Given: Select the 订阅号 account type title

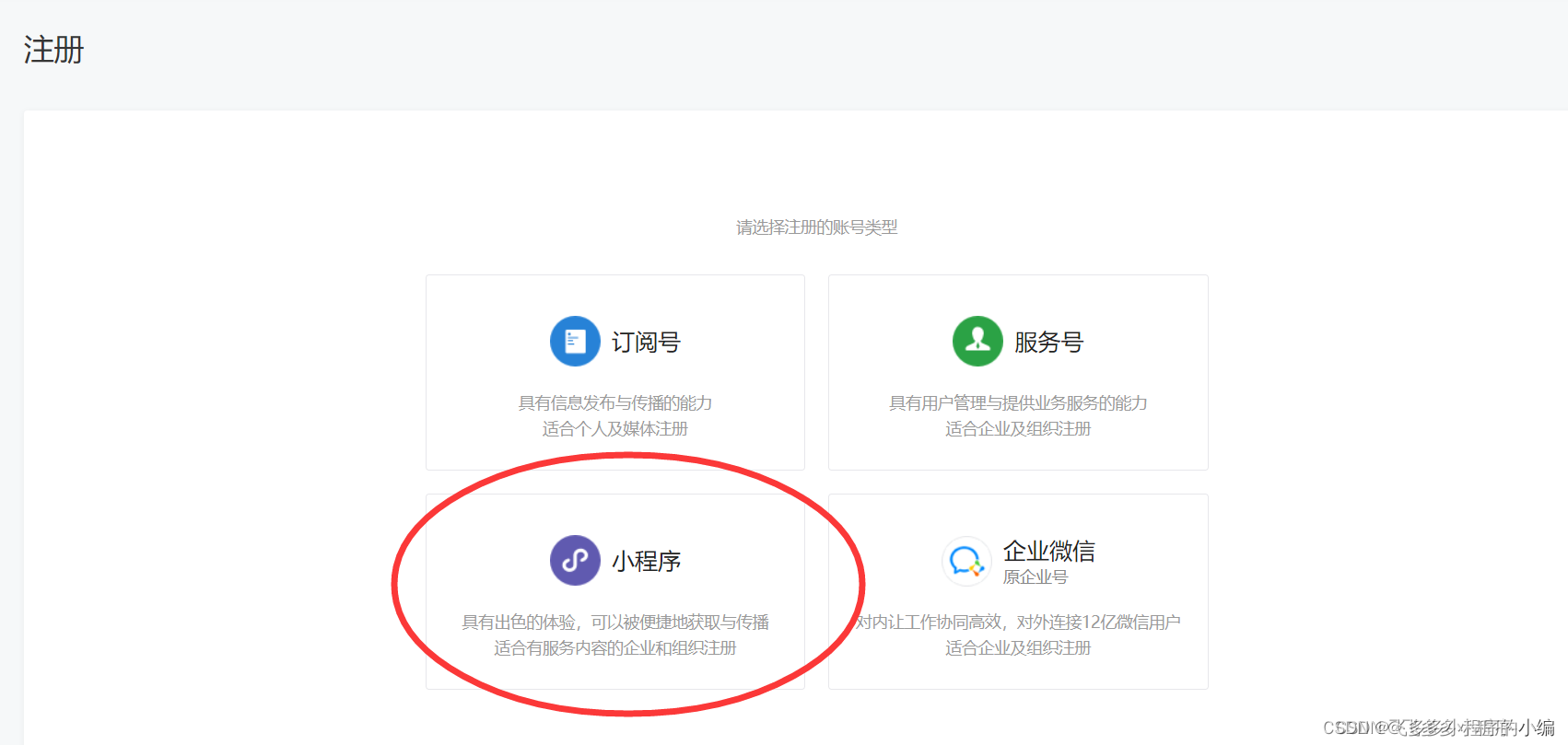Looking at the screenshot, I should click(646, 342).
